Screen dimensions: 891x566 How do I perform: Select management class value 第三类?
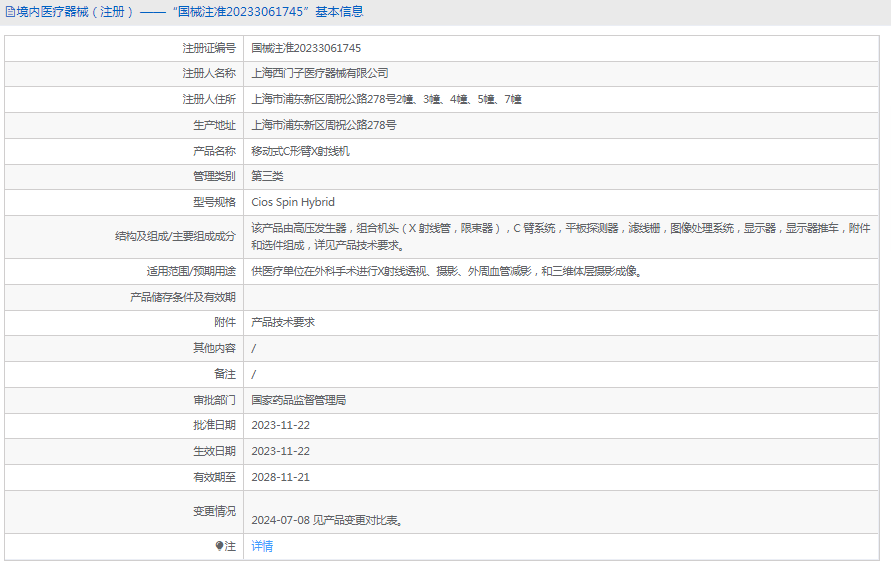[267, 176]
